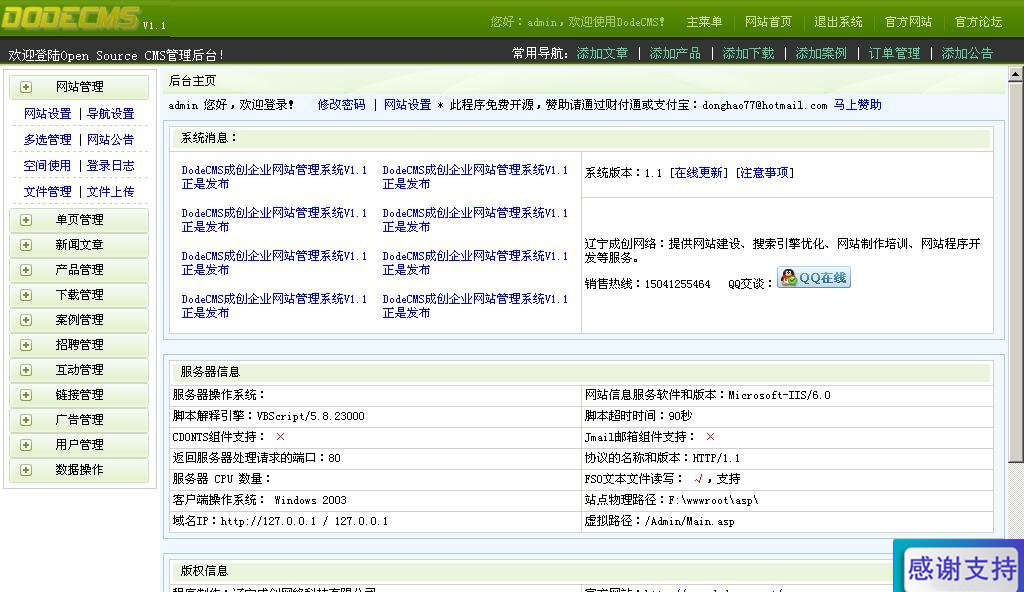Open 主菜单 in the top bar
Viewport: 1024px width, 592px height.
point(704,22)
